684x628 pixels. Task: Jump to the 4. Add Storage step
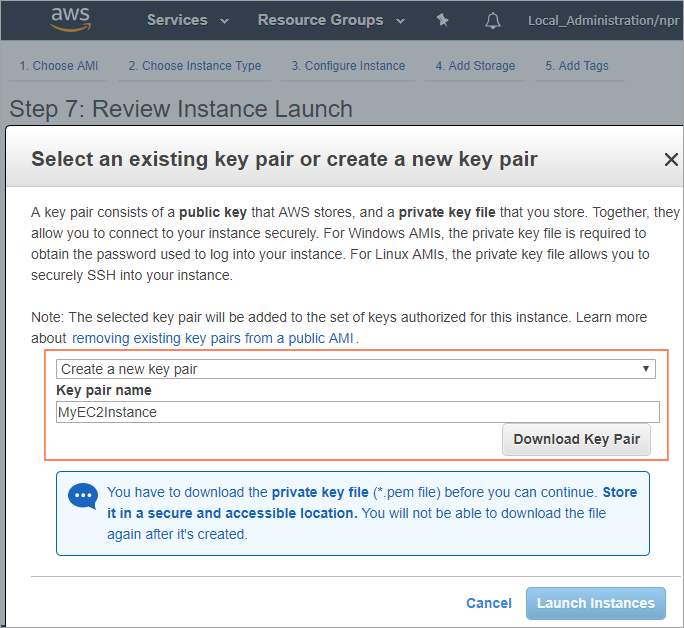[475, 66]
